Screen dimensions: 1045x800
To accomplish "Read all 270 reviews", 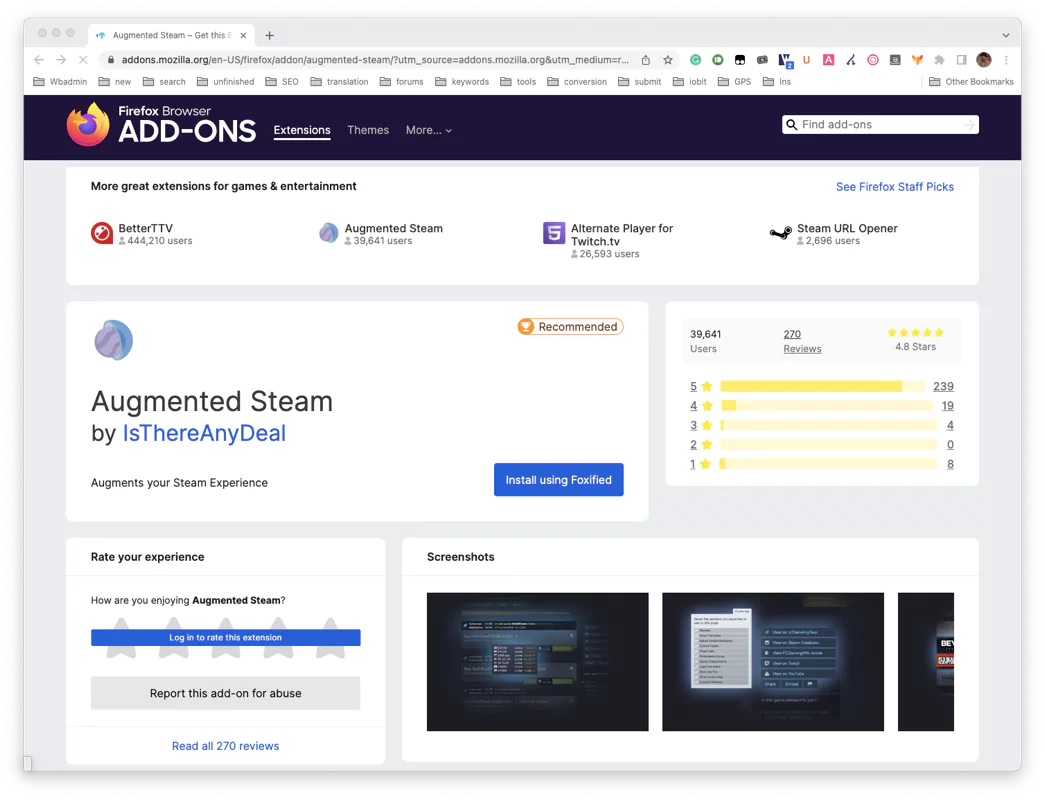I will (225, 745).
